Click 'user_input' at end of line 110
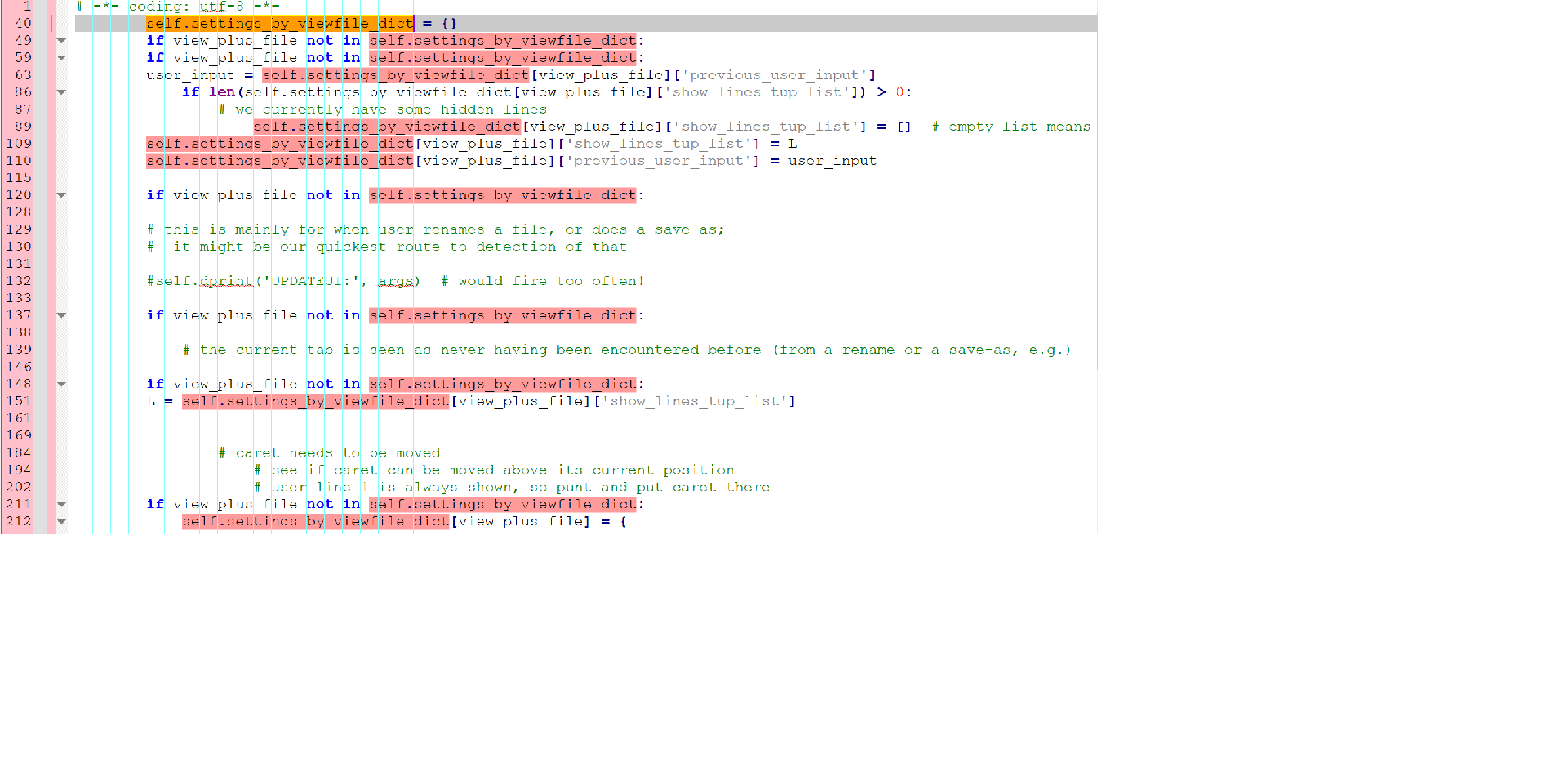The width and height of the screenshot is (1568, 762). pyautogui.click(x=833, y=161)
